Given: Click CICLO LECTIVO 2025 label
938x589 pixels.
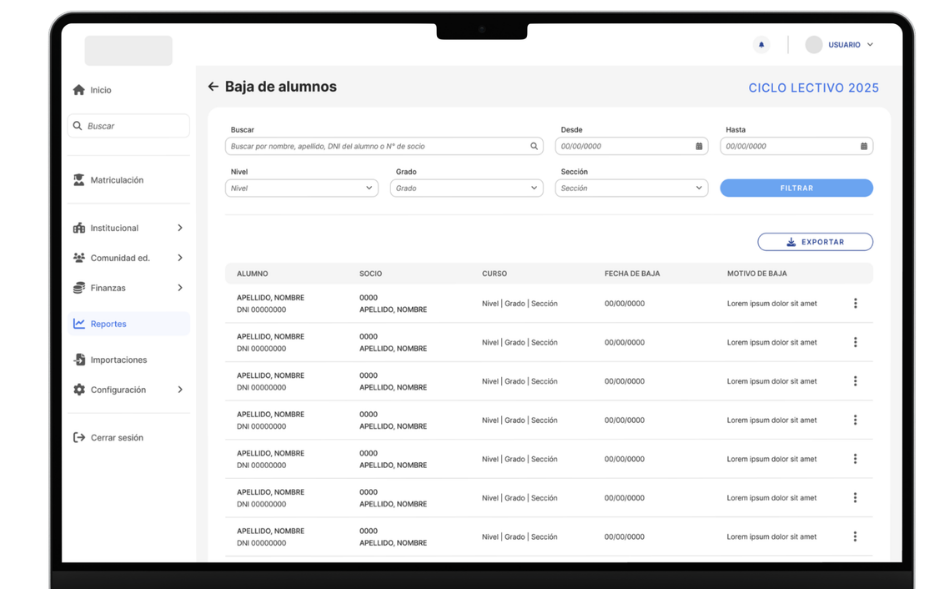Looking at the screenshot, I should click(814, 88).
